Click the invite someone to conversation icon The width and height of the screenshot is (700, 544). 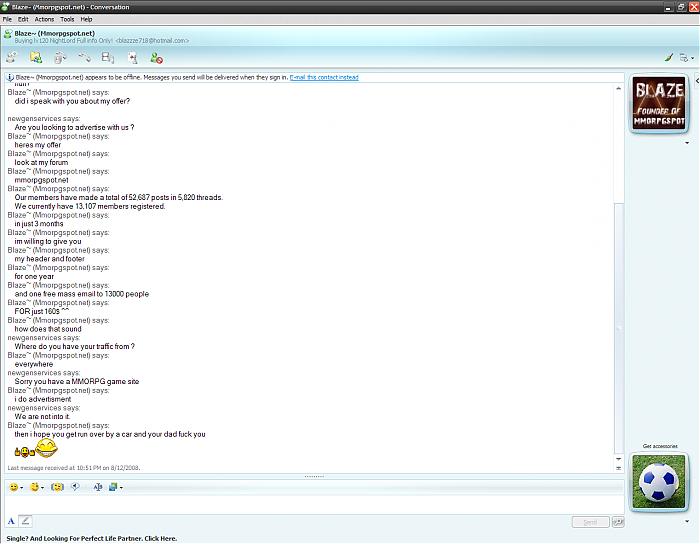(12, 57)
